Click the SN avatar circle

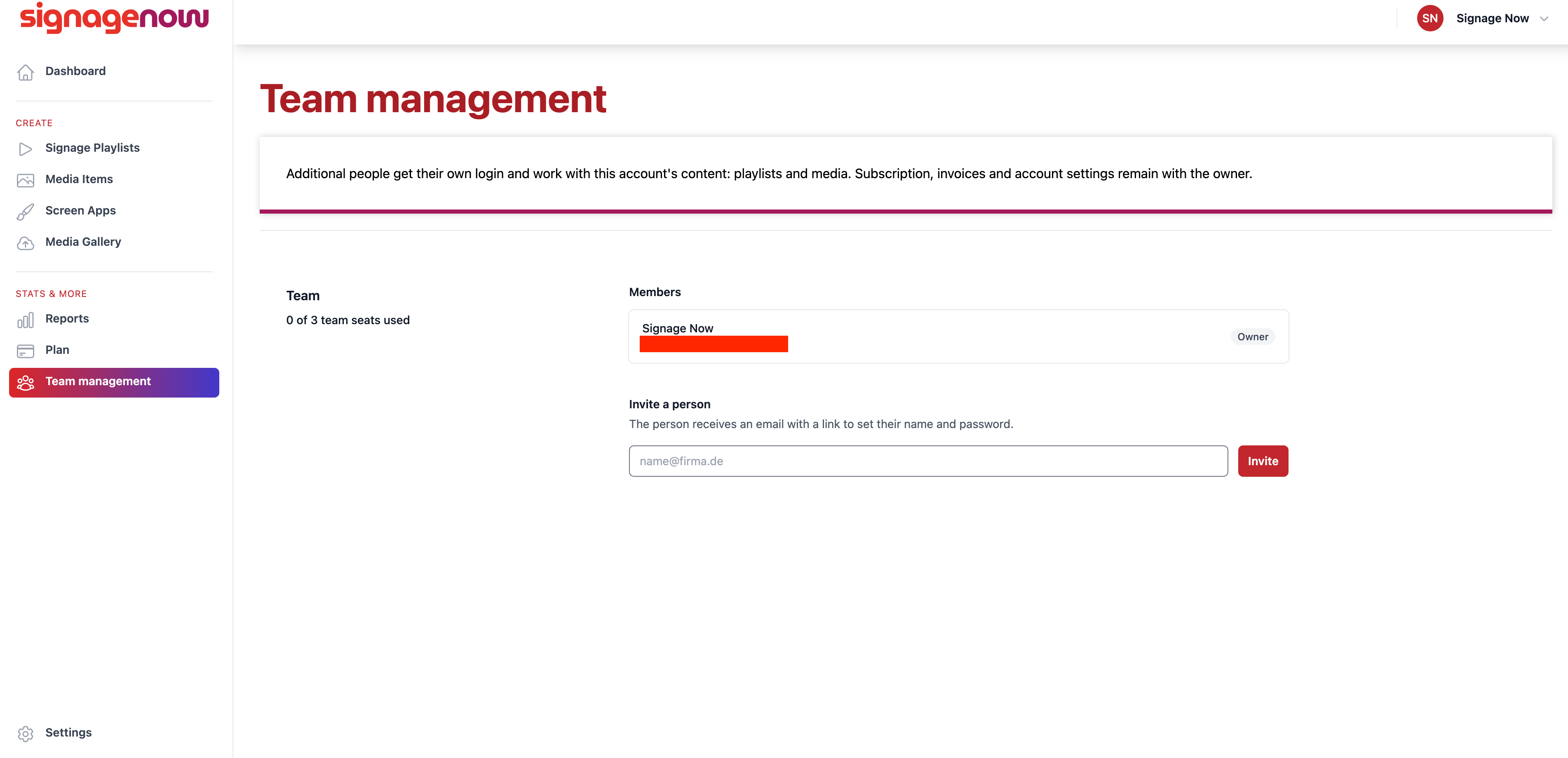pyautogui.click(x=1429, y=18)
